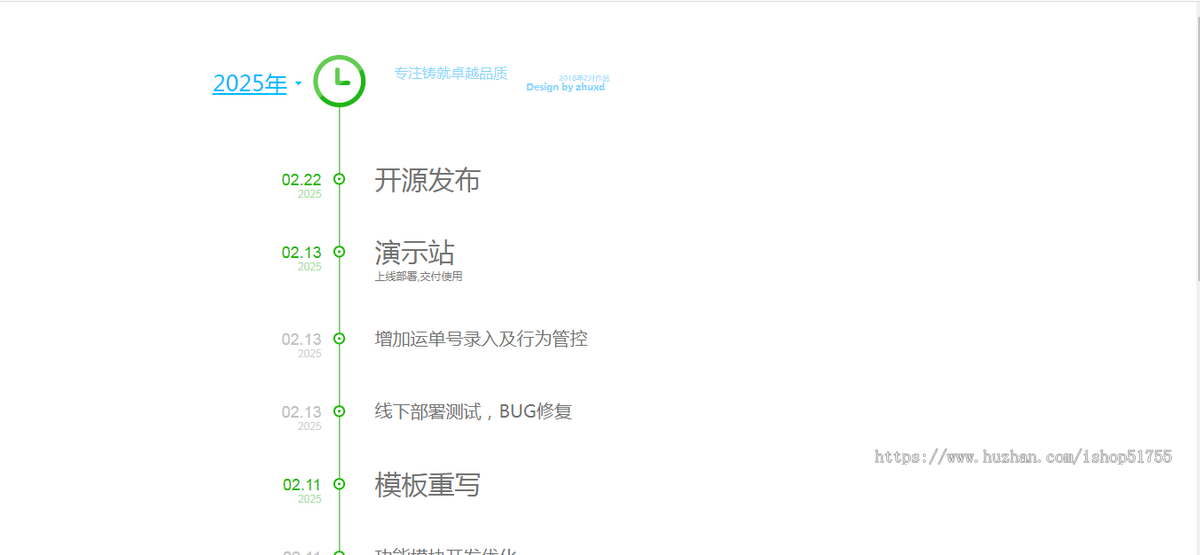Click the Design by zhuxd credit

(566, 87)
